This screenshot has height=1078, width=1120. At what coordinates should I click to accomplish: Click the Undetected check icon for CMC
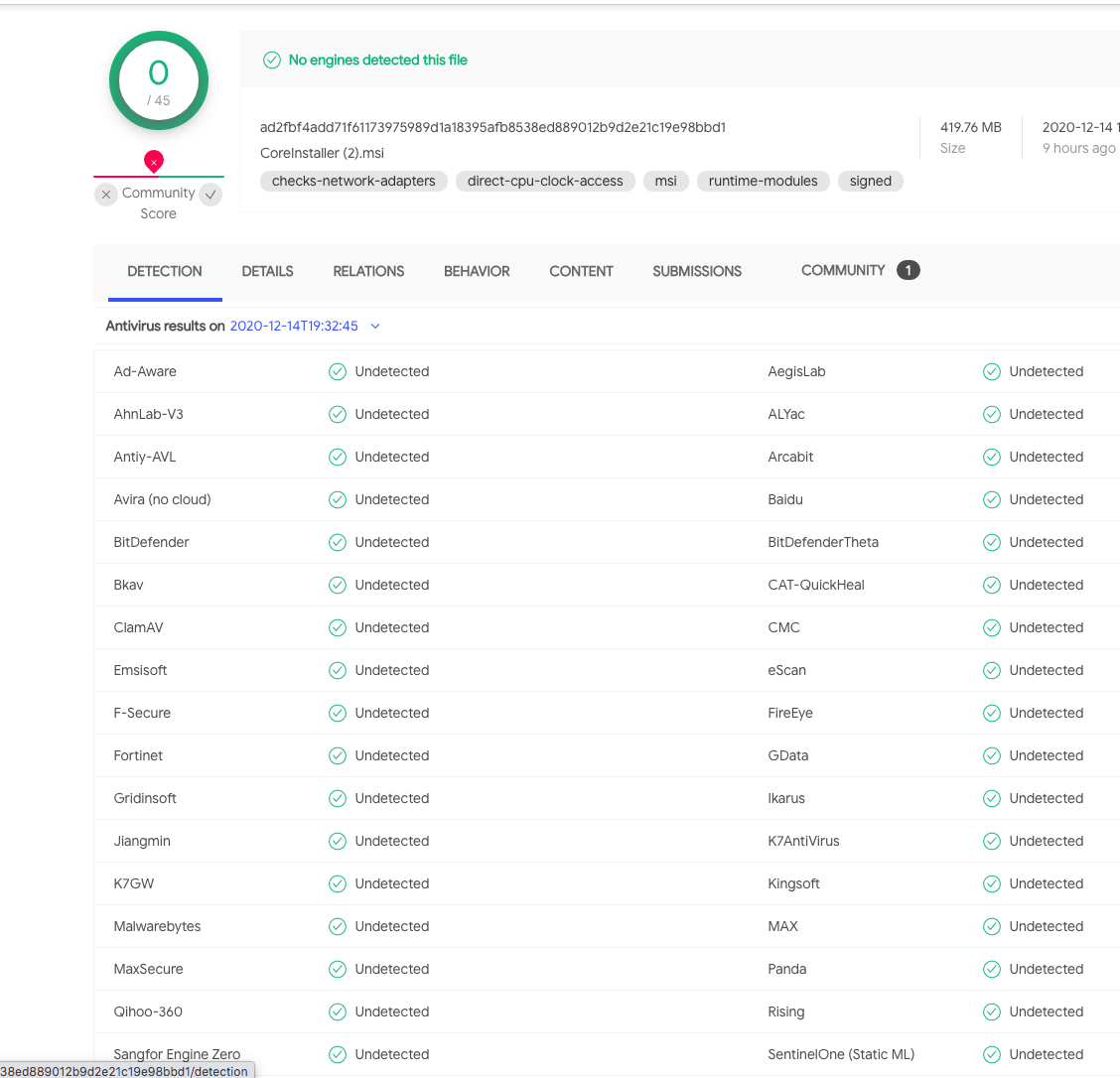[x=992, y=627]
